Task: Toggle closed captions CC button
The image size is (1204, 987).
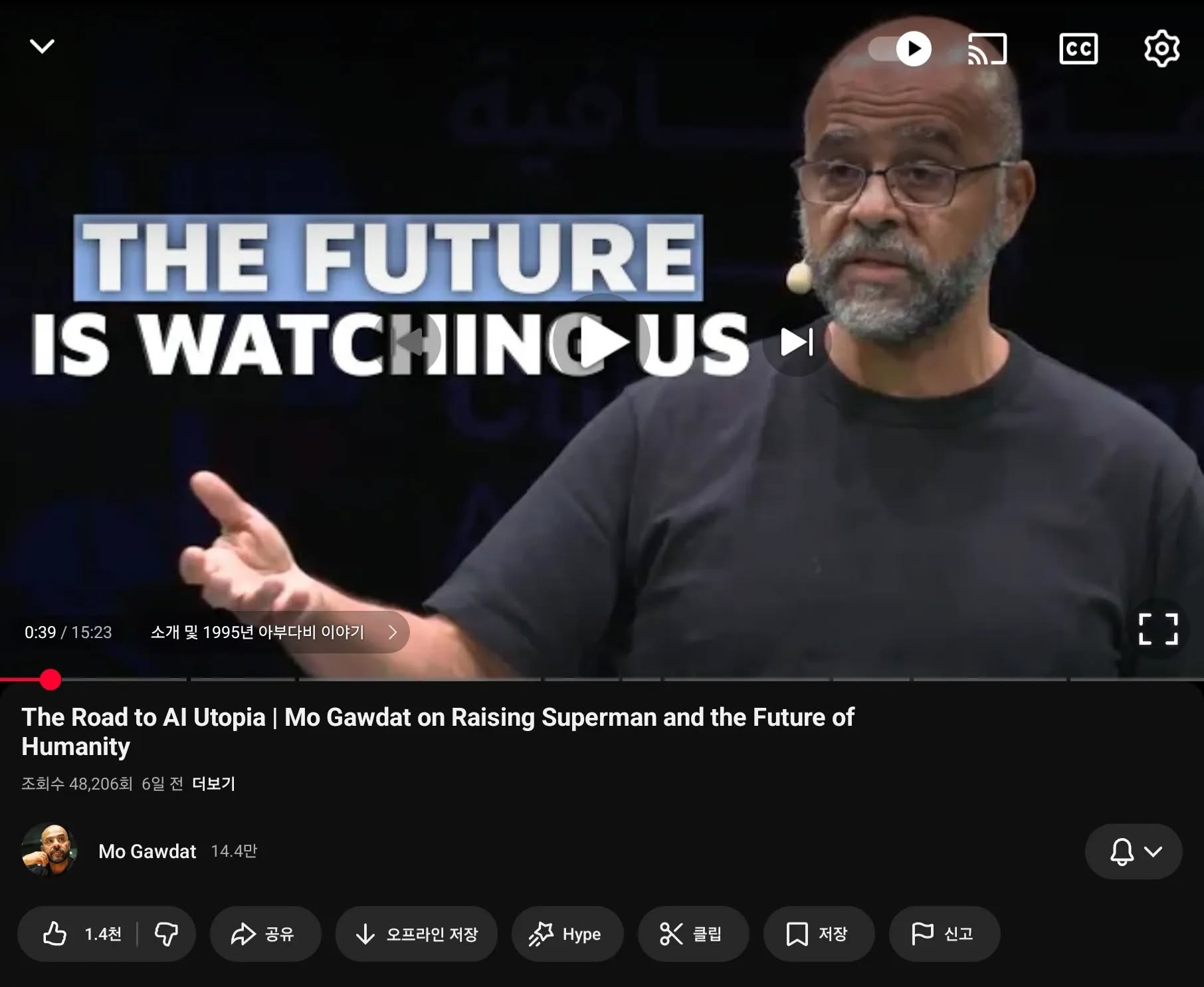Action: pos(1078,49)
